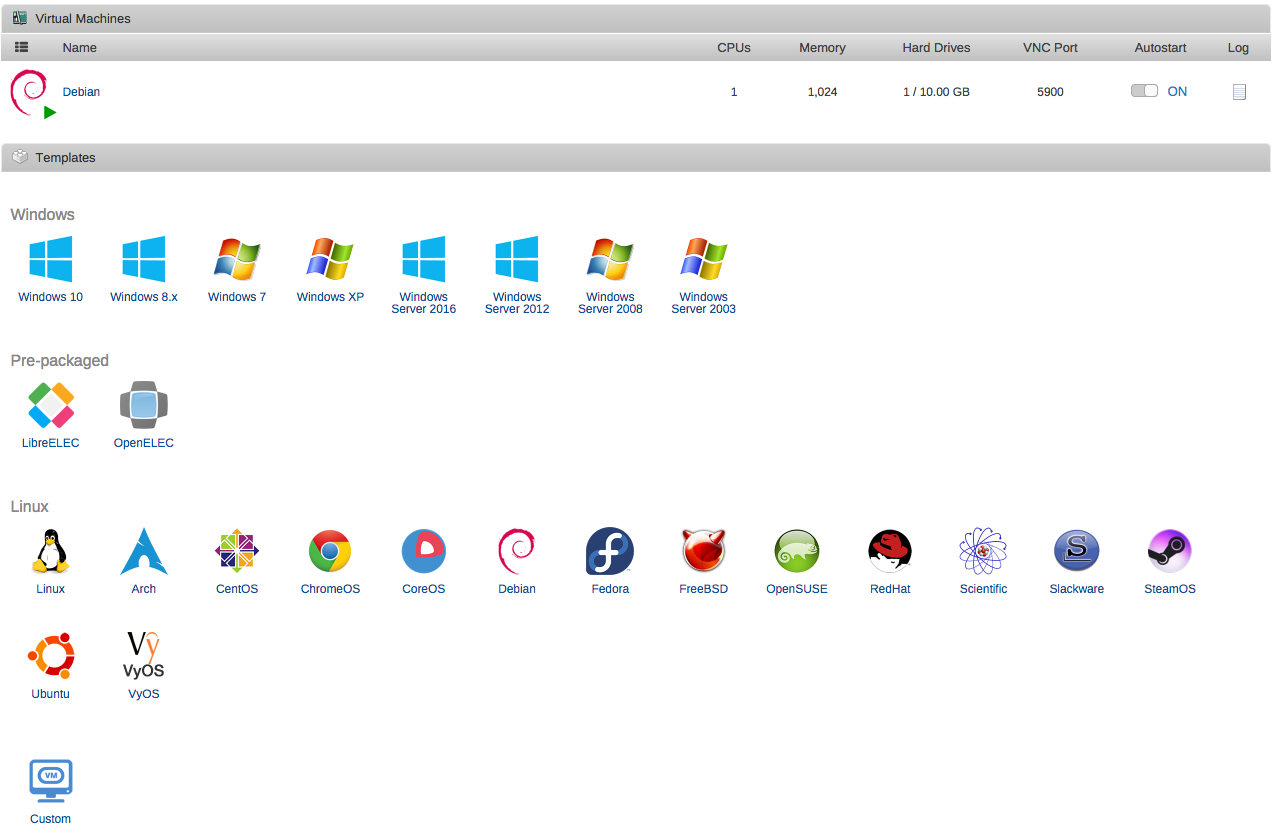Viewport: 1276px width, 836px height.
Task: Toggle Autostart off for Debian
Action: 1144,90
